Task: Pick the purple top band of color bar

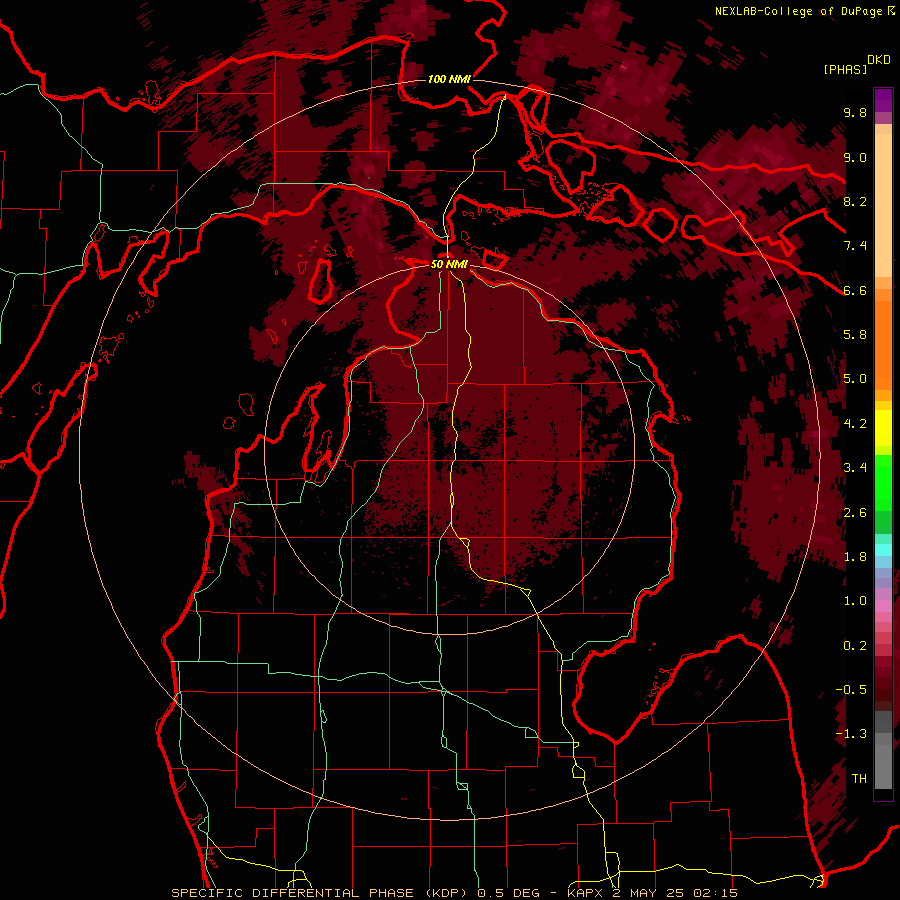Action: click(x=883, y=100)
